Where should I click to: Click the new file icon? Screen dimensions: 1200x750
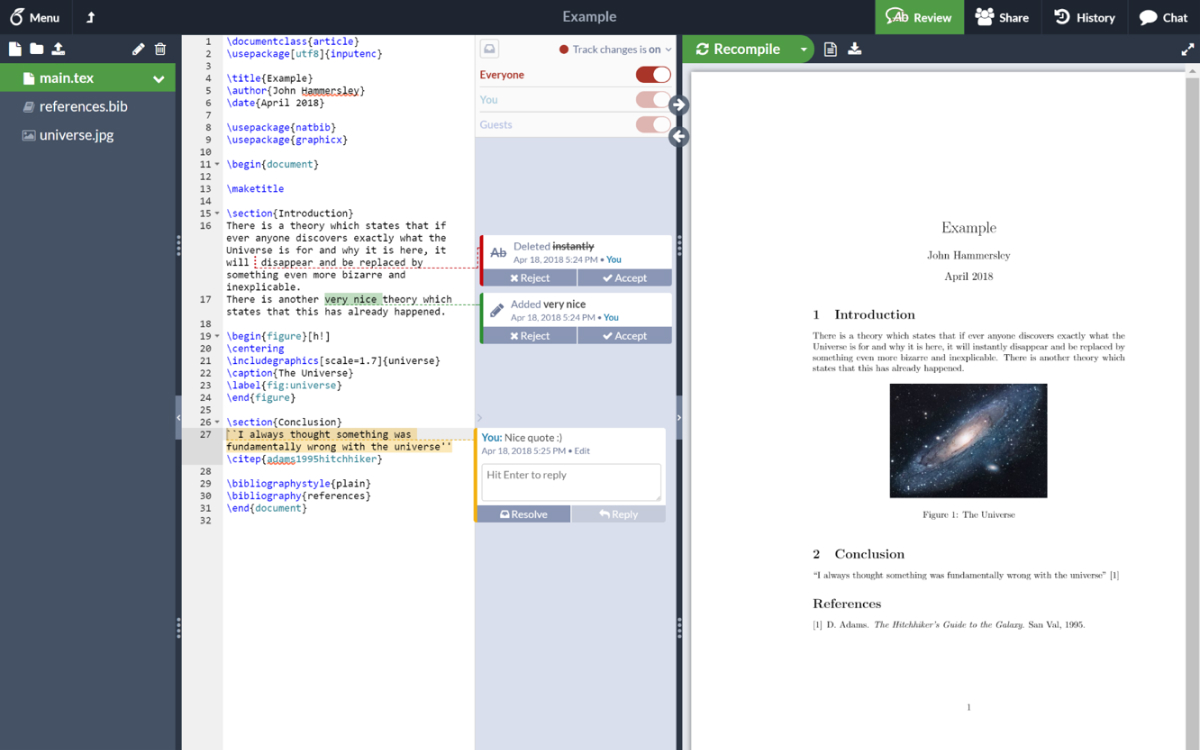[x=15, y=49]
